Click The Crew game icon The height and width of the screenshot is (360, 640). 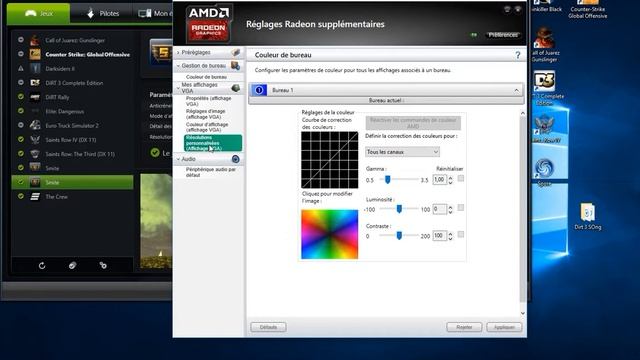pos(35,197)
